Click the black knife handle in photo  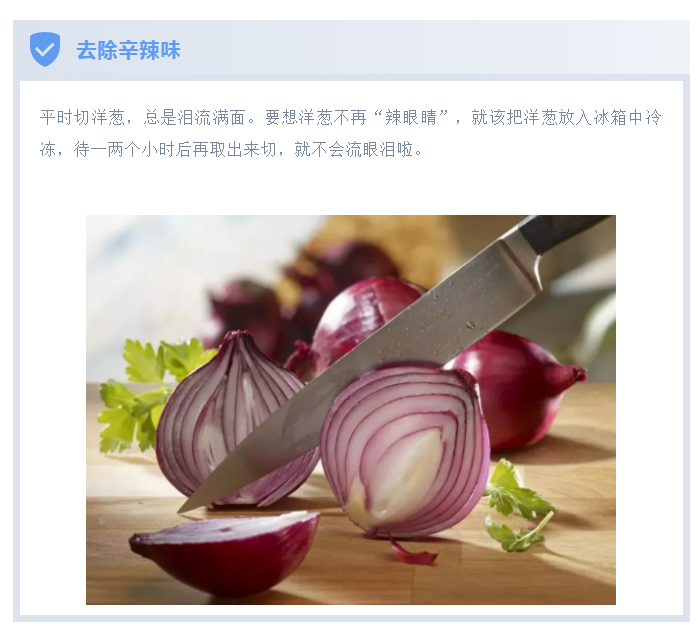563,231
